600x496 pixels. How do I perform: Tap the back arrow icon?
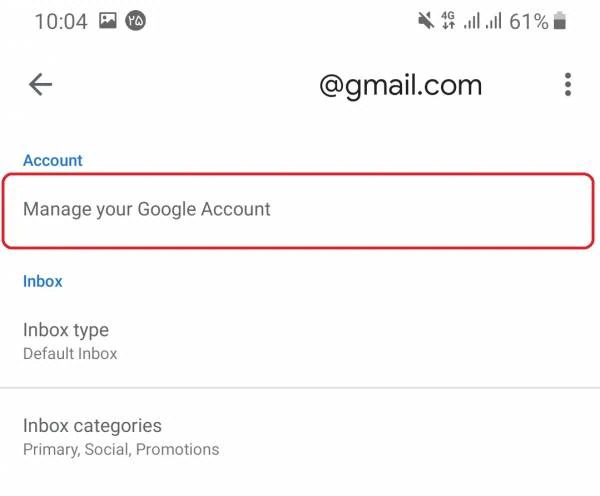(x=41, y=85)
